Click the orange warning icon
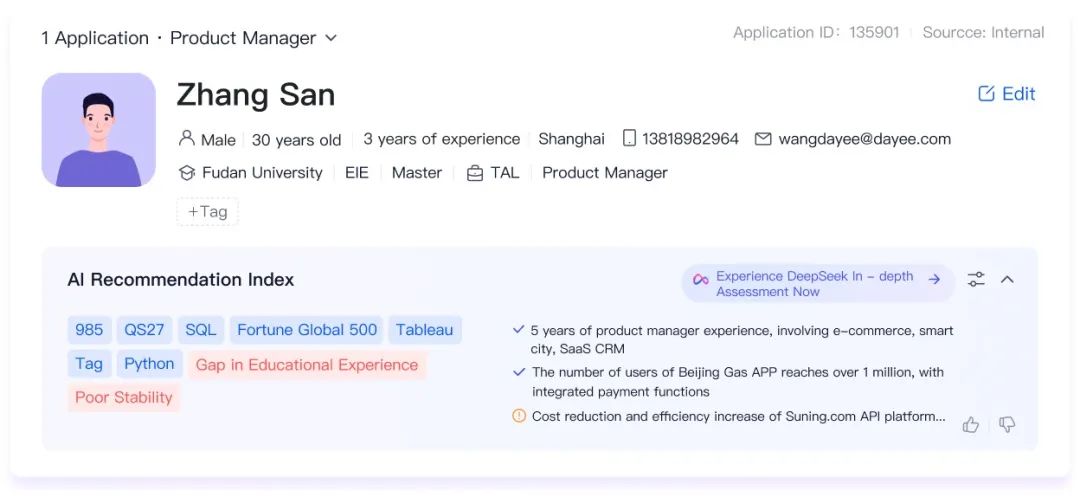The width and height of the screenshot is (1080, 497). point(519,416)
